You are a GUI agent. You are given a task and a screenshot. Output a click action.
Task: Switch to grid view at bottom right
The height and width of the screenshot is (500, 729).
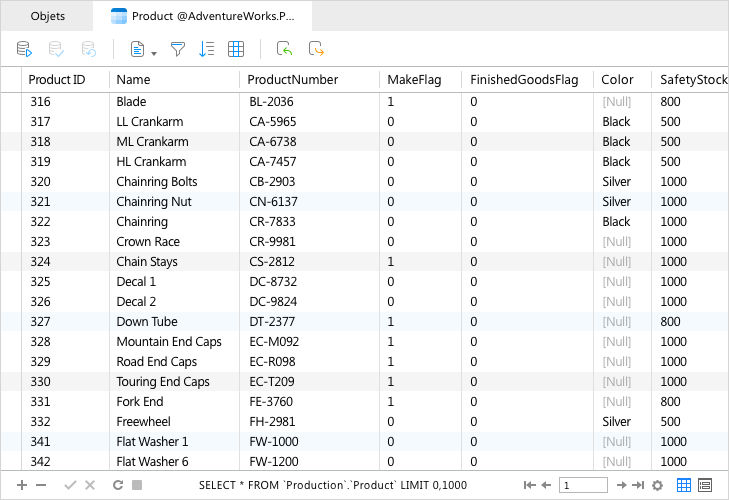pos(684,485)
